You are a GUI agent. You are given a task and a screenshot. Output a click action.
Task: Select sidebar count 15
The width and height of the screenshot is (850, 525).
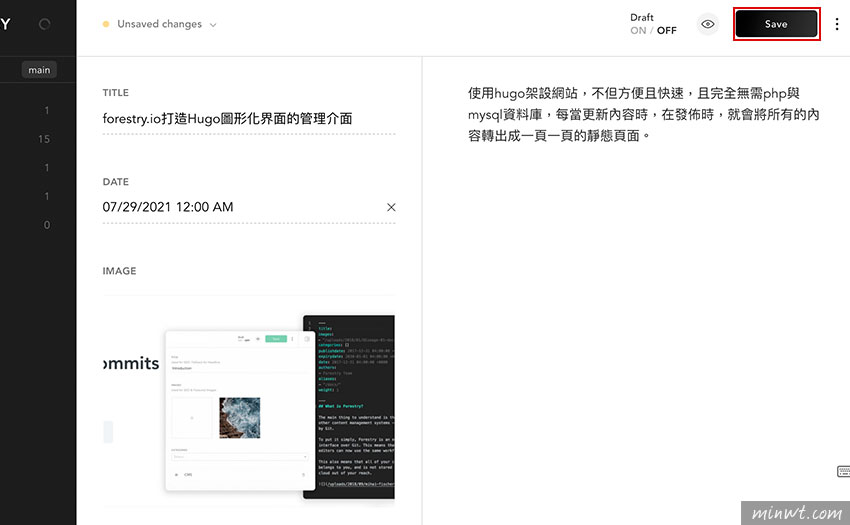[x=44, y=139]
